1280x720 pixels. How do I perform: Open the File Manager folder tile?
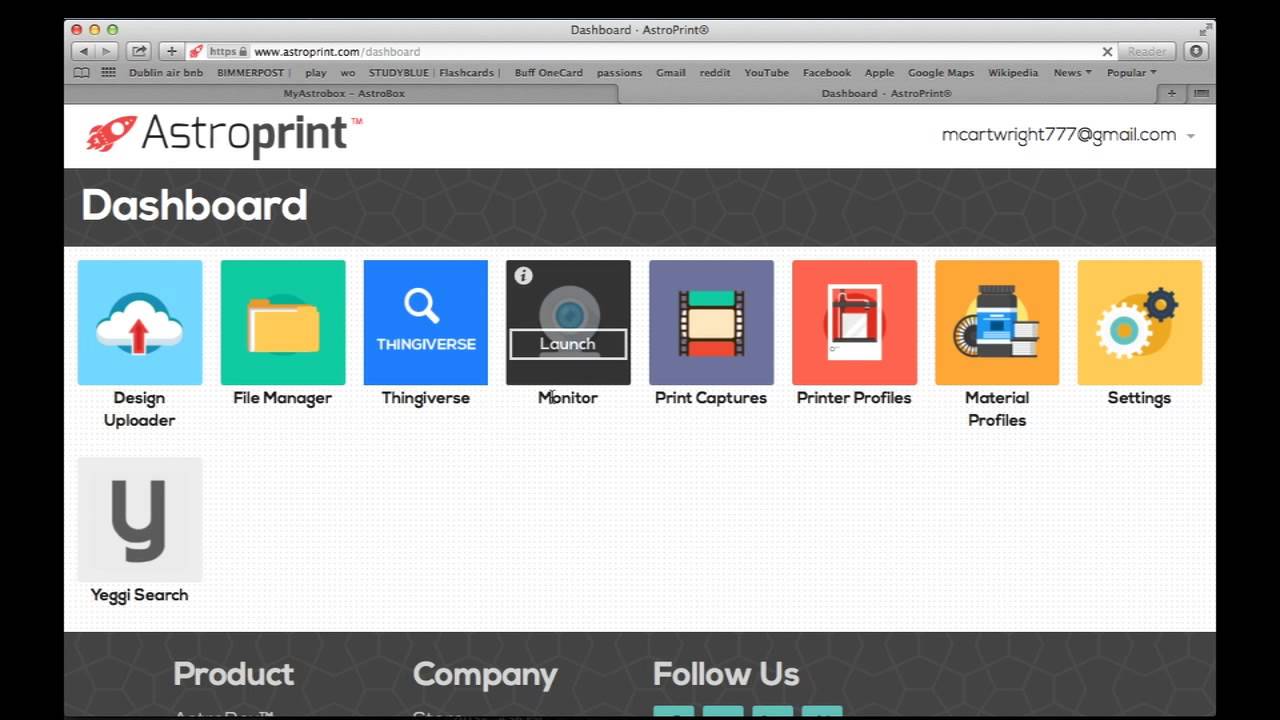coord(283,322)
